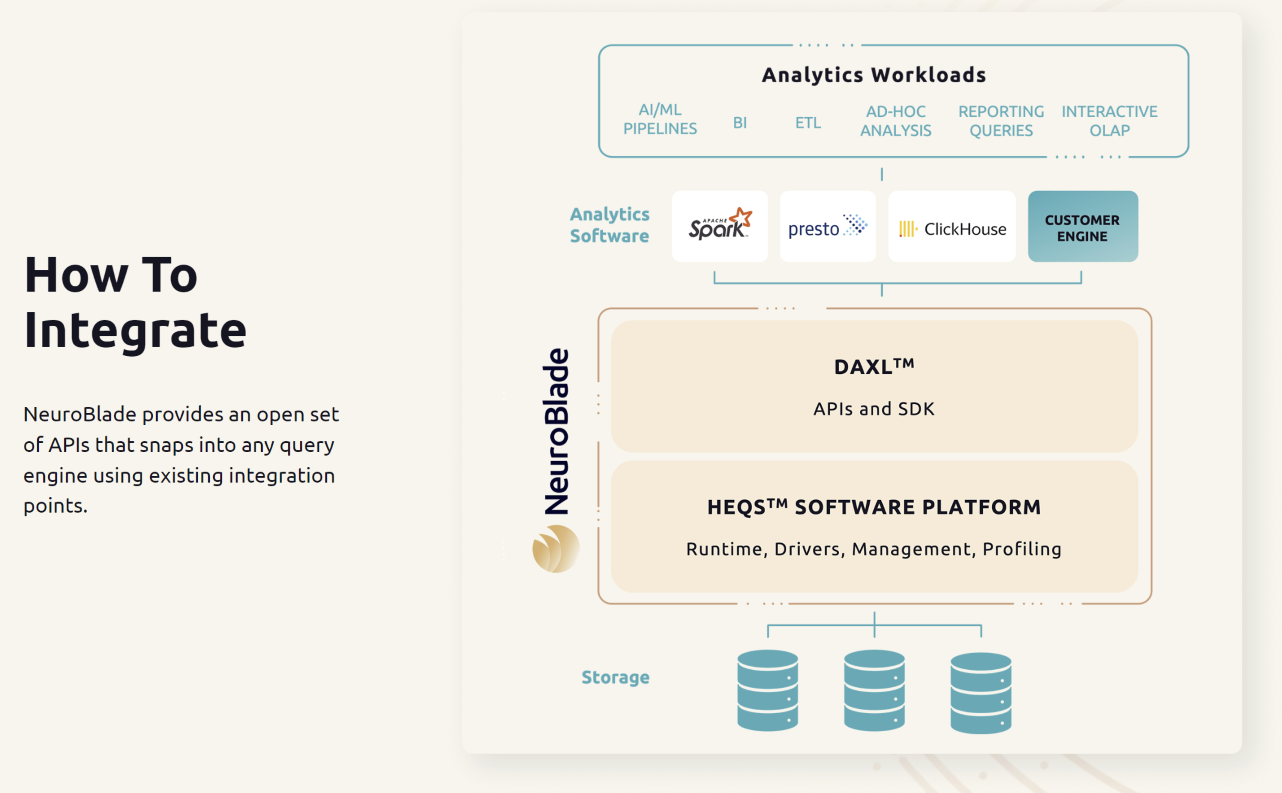Select the middle storage database icon

pyautogui.click(x=874, y=689)
